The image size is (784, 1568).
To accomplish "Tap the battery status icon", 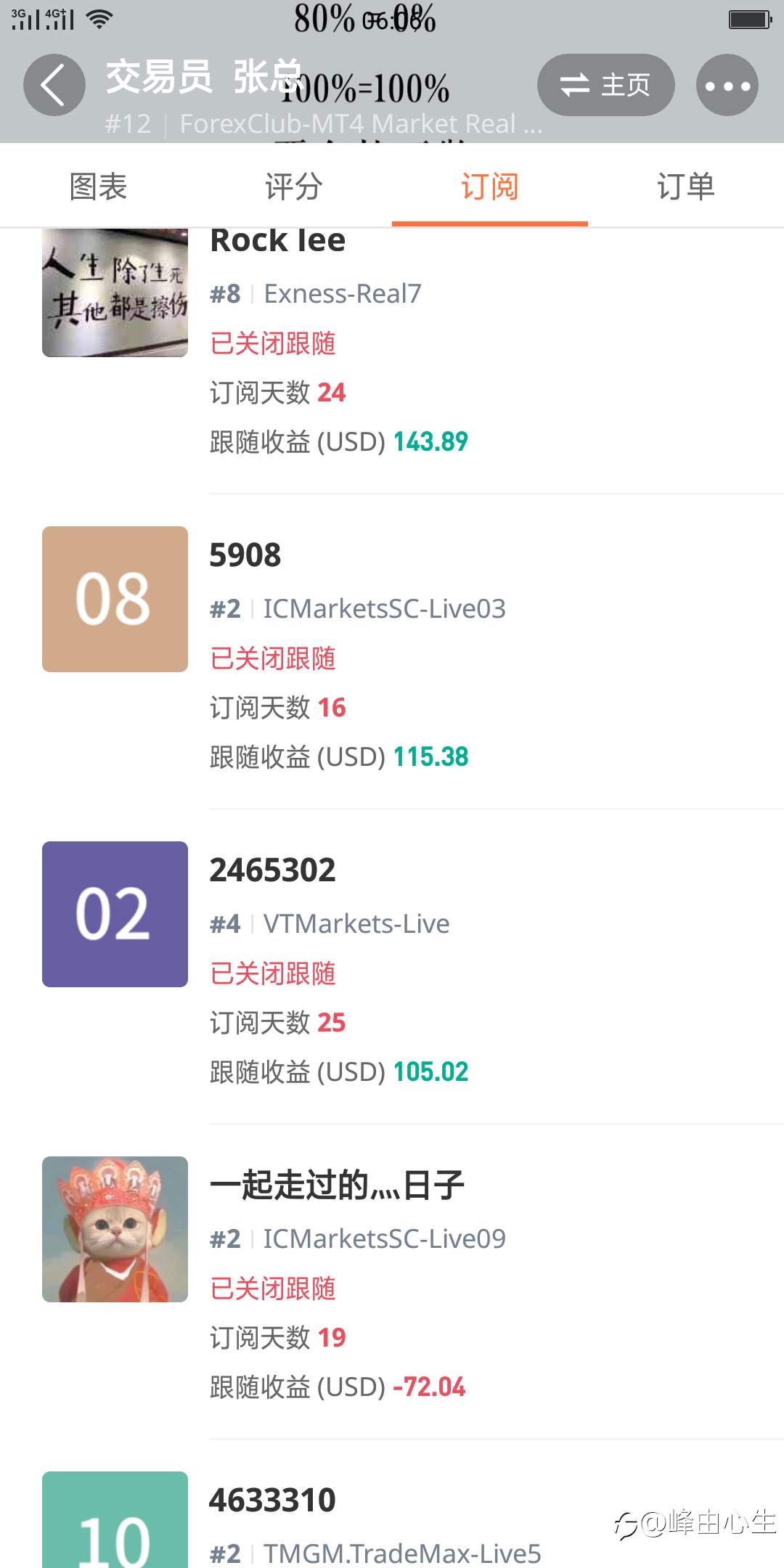I will point(751,20).
